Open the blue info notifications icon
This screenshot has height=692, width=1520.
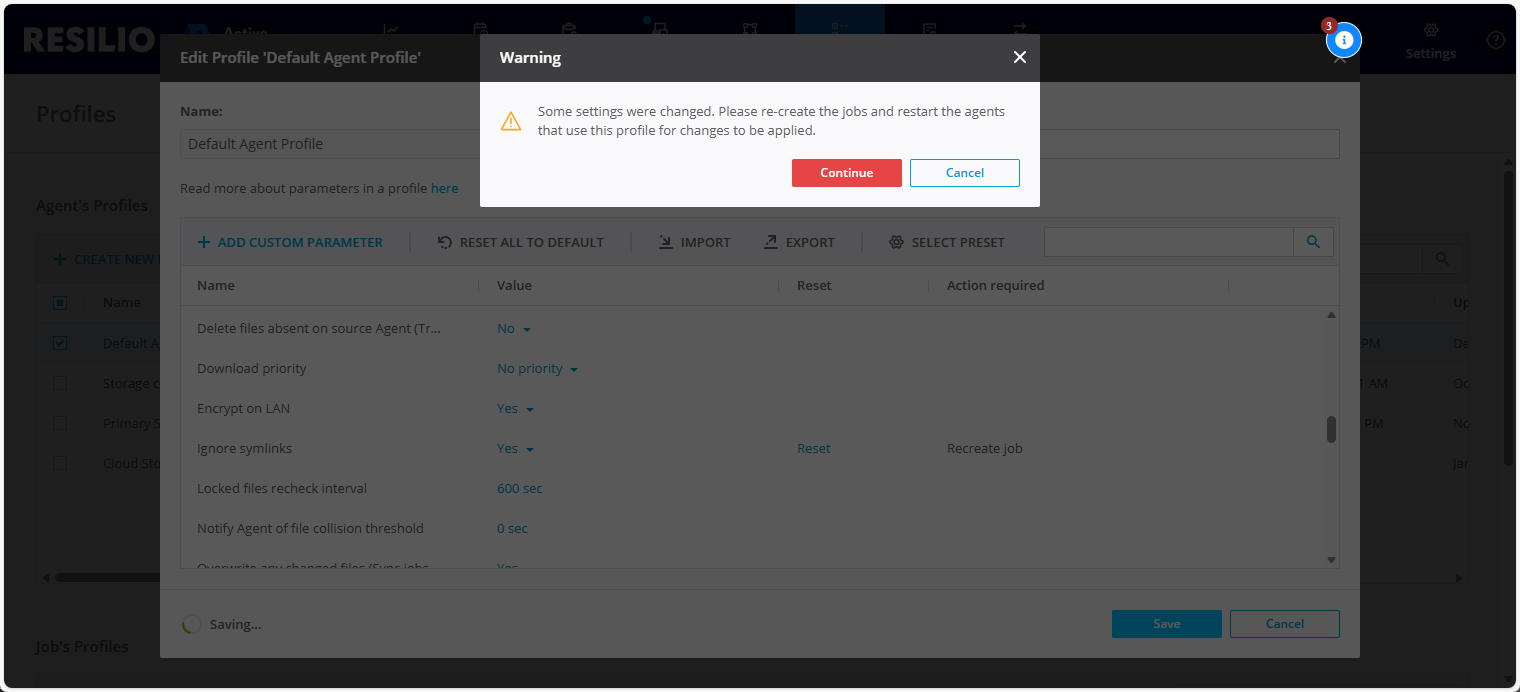coord(1344,40)
